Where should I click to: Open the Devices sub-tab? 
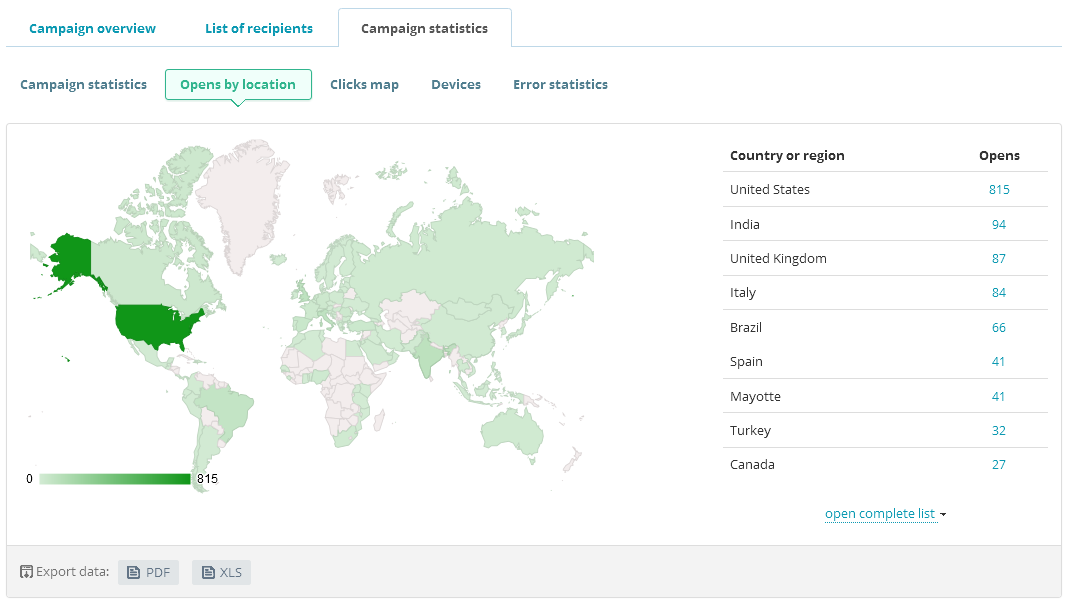tap(456, 84)
